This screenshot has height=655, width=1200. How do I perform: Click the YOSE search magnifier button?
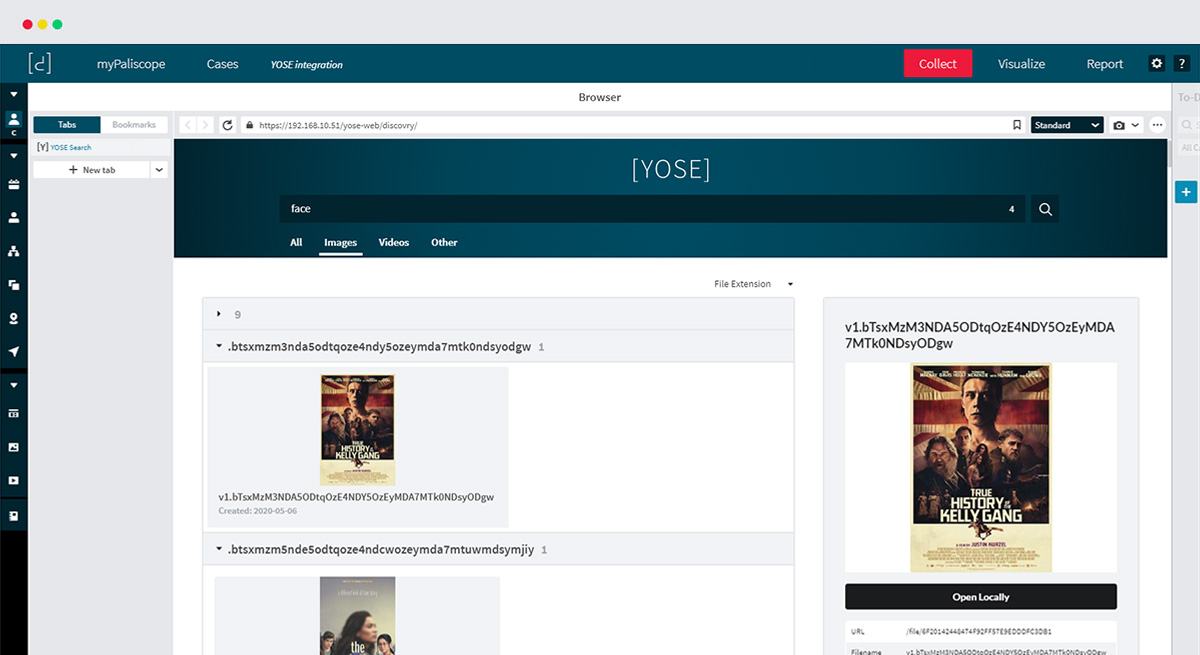pos(1045,209)
